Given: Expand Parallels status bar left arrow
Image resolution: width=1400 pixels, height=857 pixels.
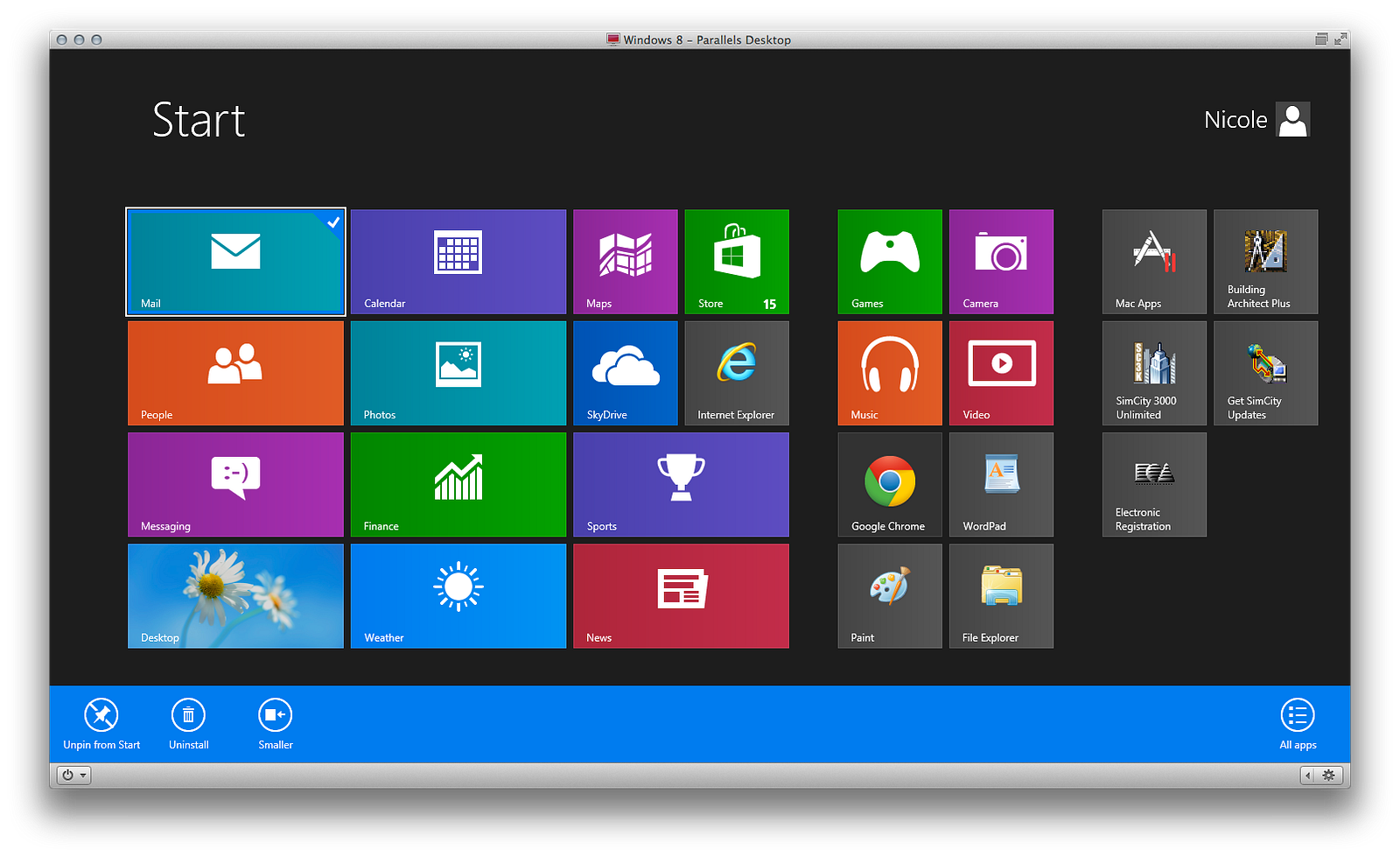Looking at the screenshot, I should (1308, 775).
